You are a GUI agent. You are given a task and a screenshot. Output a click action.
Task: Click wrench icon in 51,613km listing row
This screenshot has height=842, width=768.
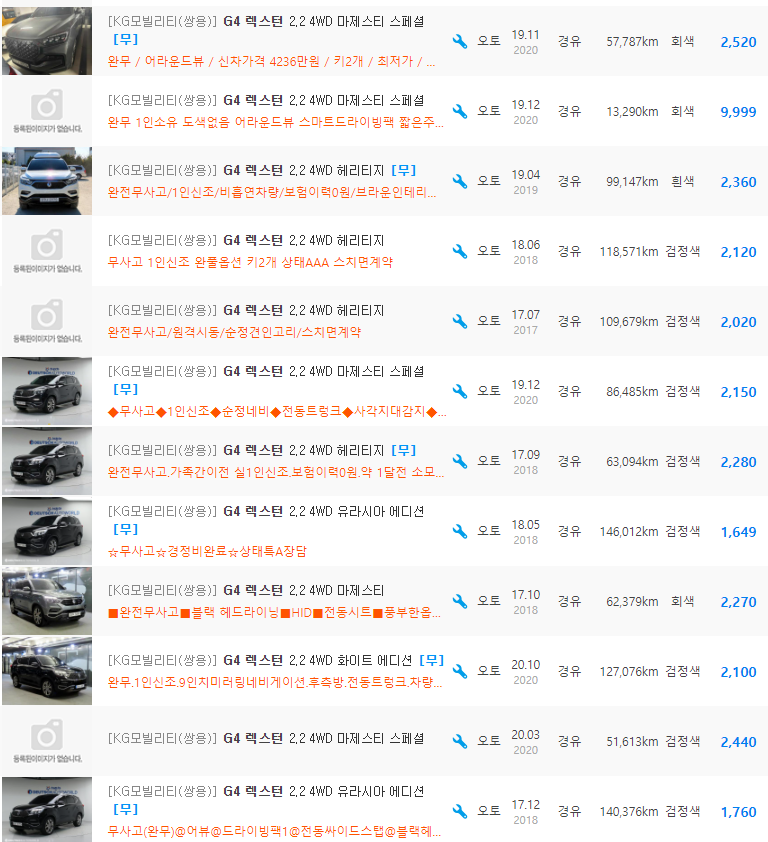pos(460,741)
